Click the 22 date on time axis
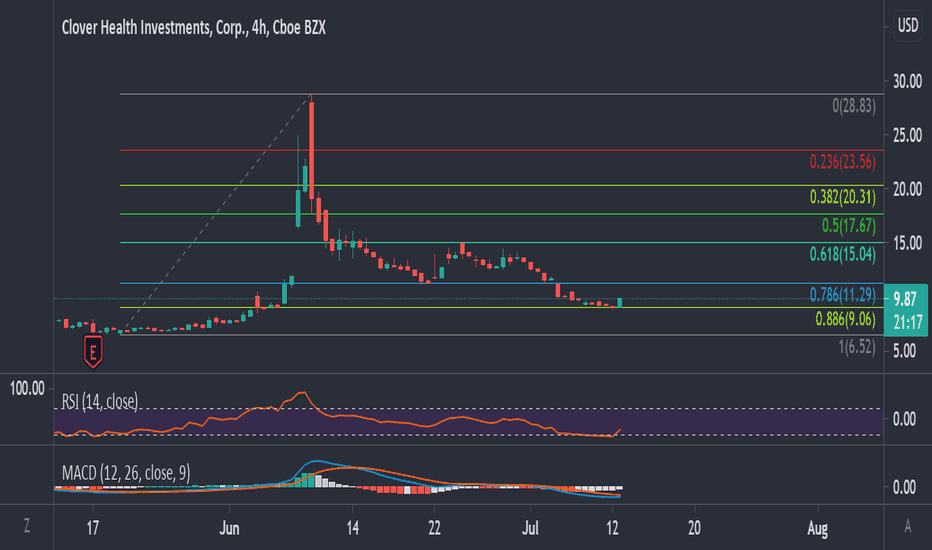932x550 pixels. tap(434, 528)
